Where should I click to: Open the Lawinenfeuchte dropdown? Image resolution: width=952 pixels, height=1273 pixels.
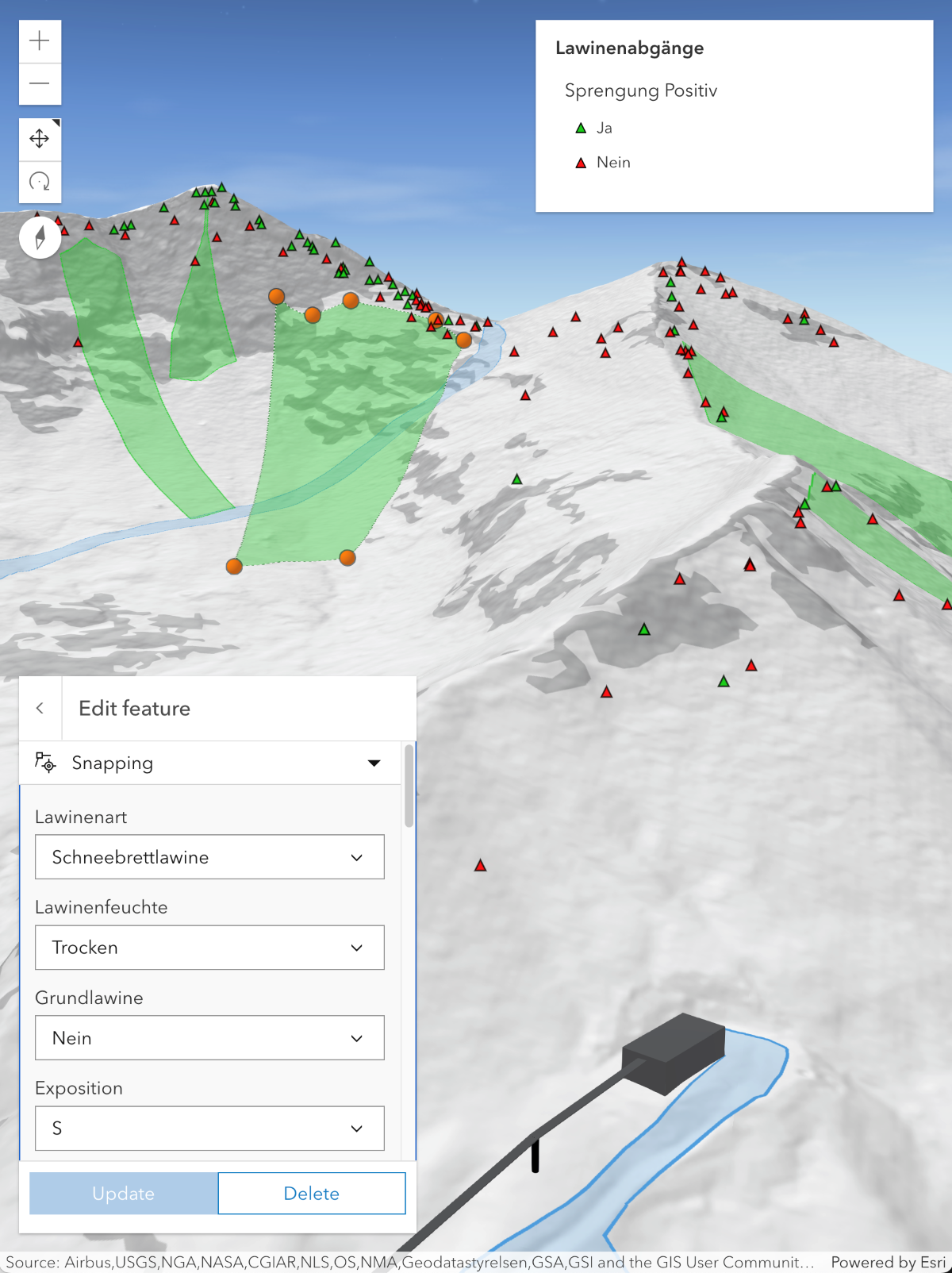point(209,948)
